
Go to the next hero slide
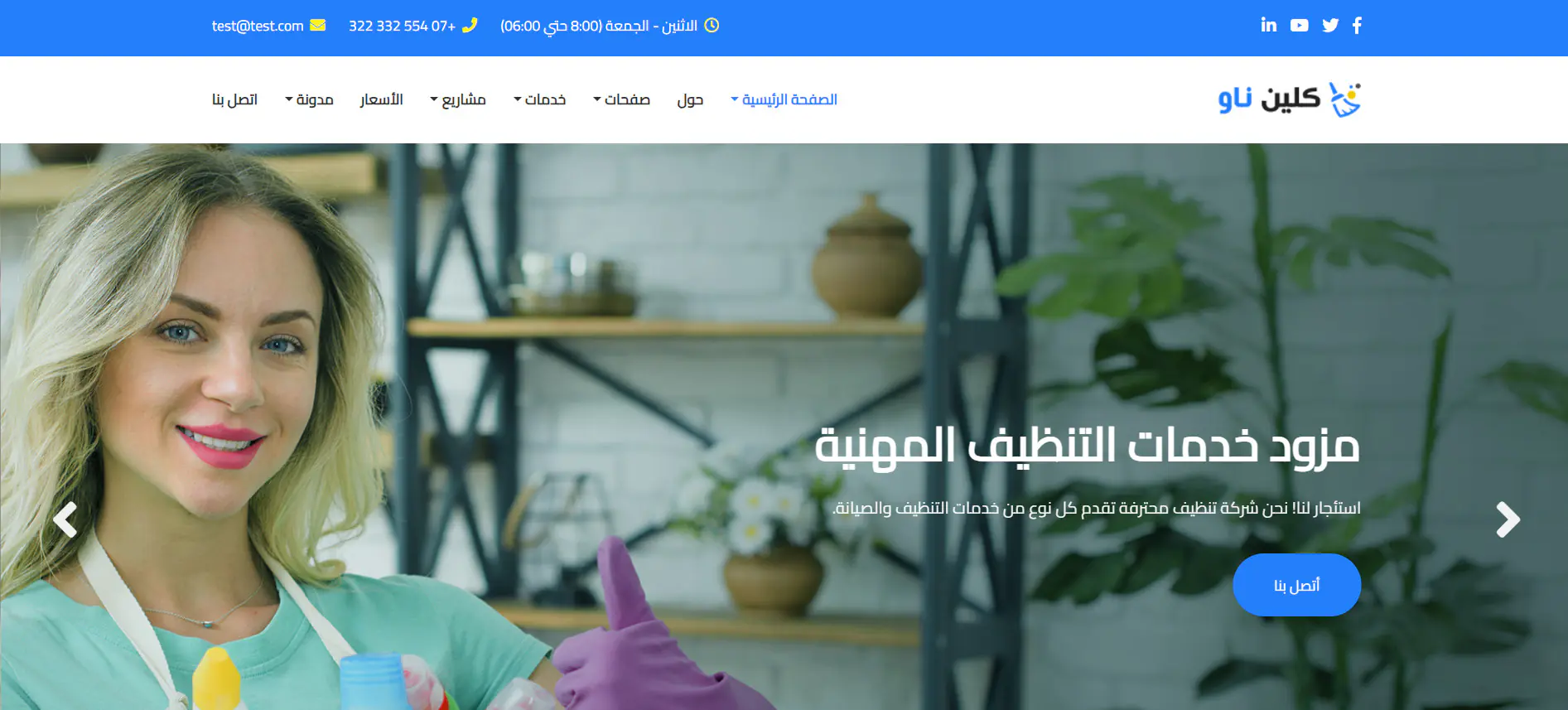point(1508,520)
